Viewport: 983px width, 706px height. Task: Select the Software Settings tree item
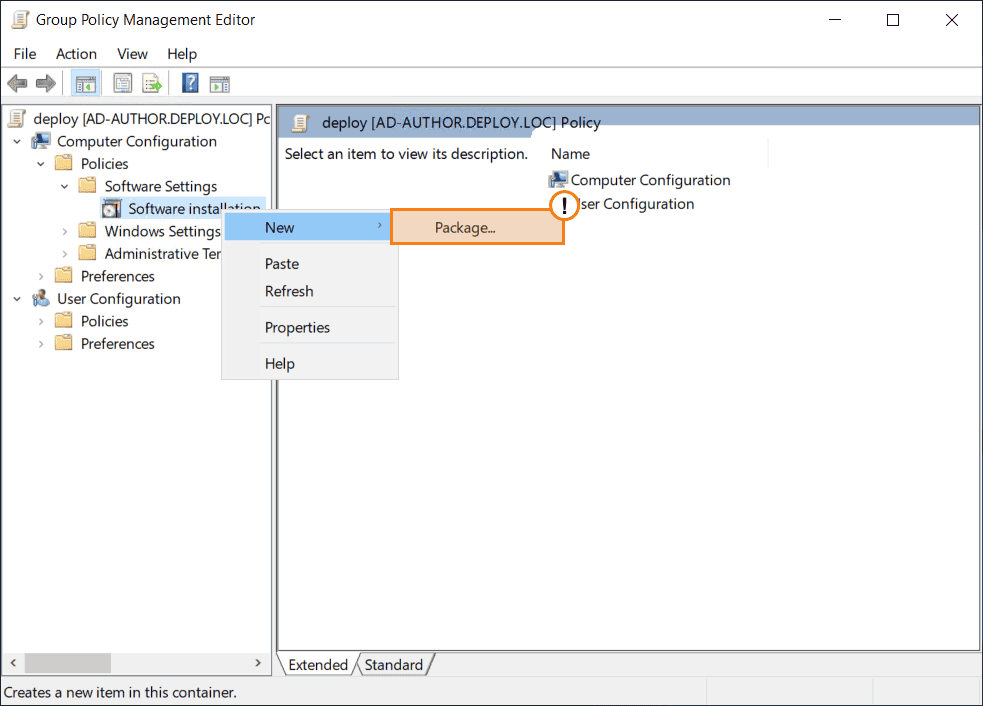[160, 186]
